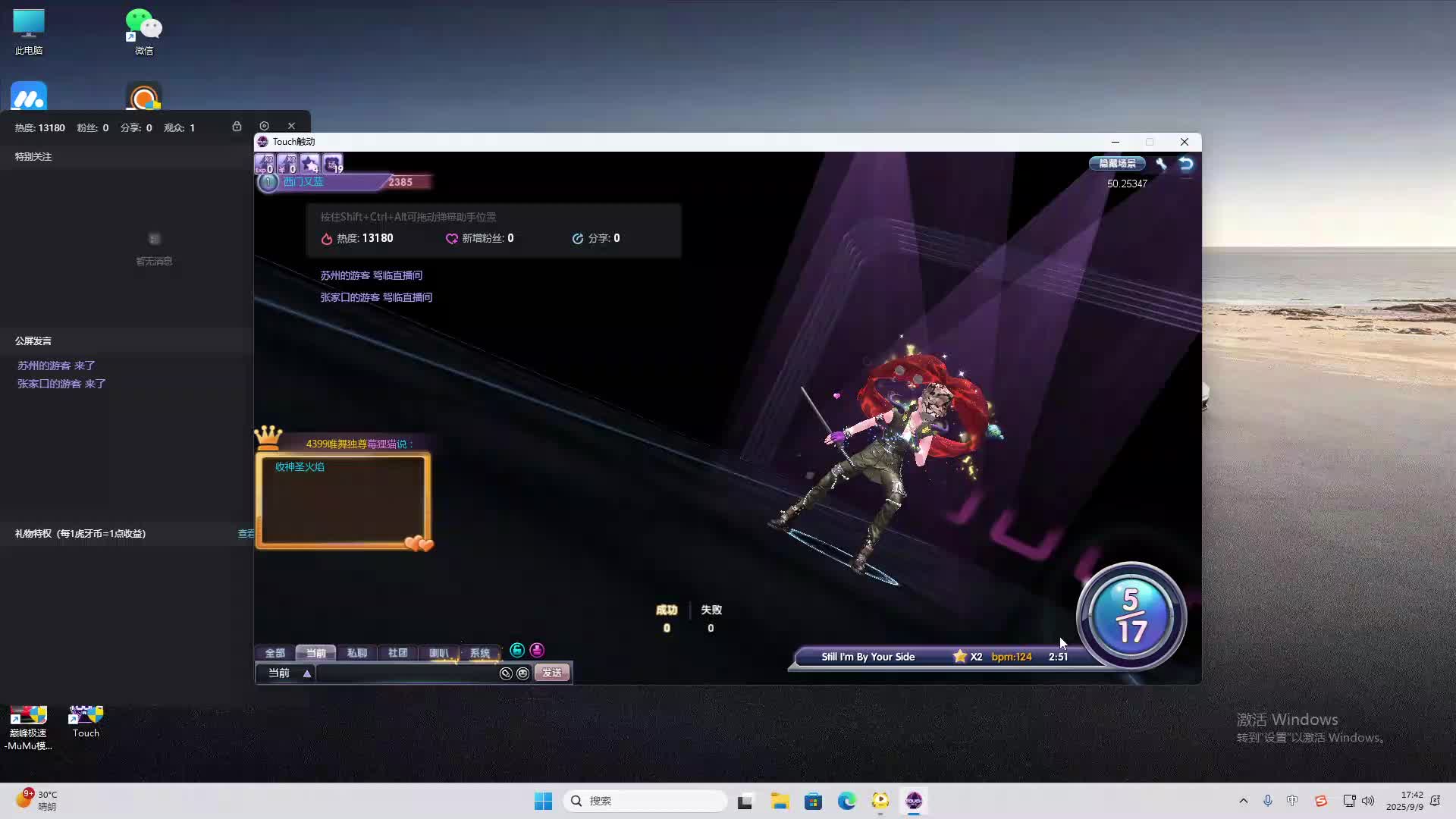Click the 5/17 round progress dial
Screen dimensions: 1456x819
[x=1131, y=616]
